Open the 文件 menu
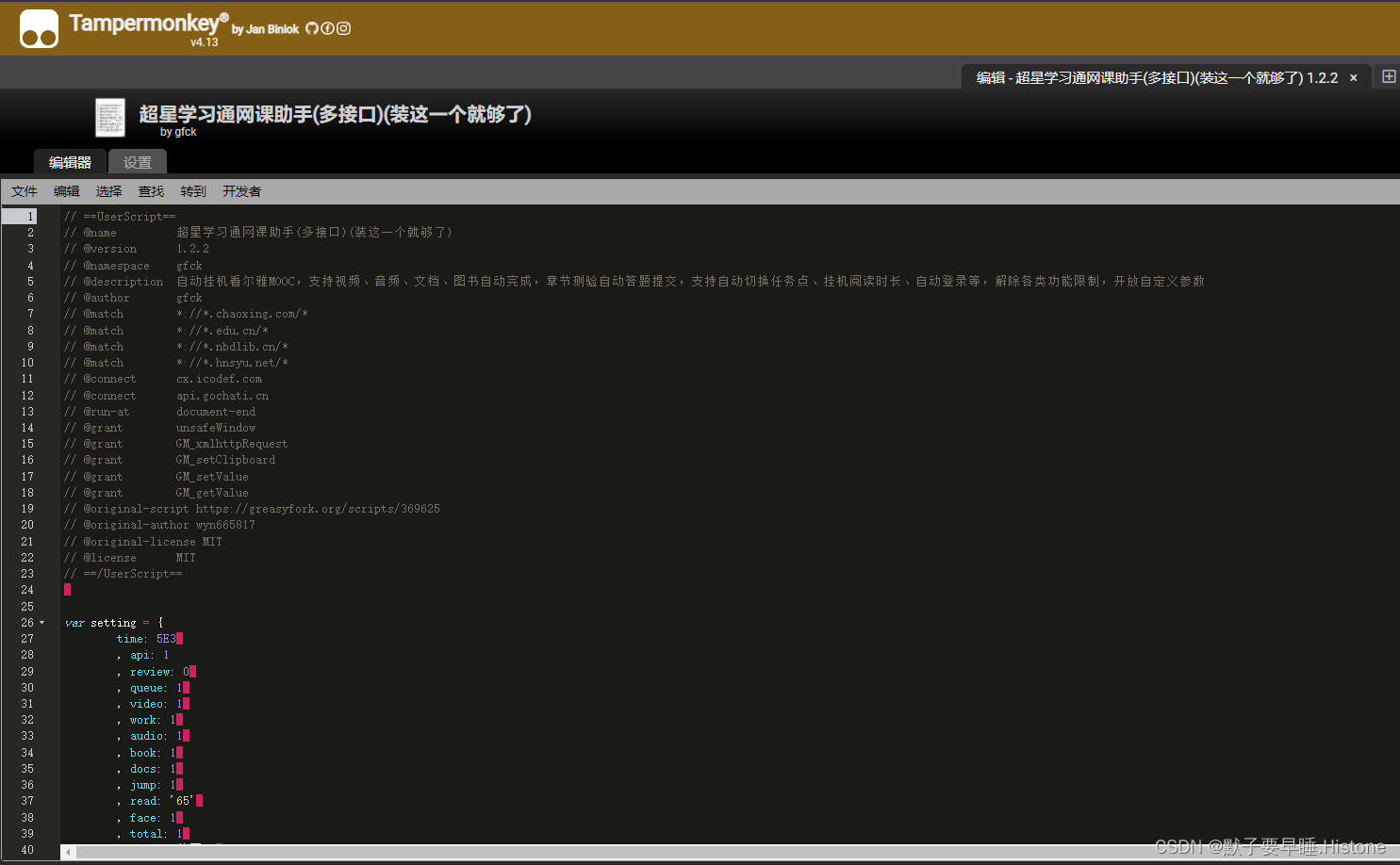This screenshot has width=1400, height=865. [25, 191]
